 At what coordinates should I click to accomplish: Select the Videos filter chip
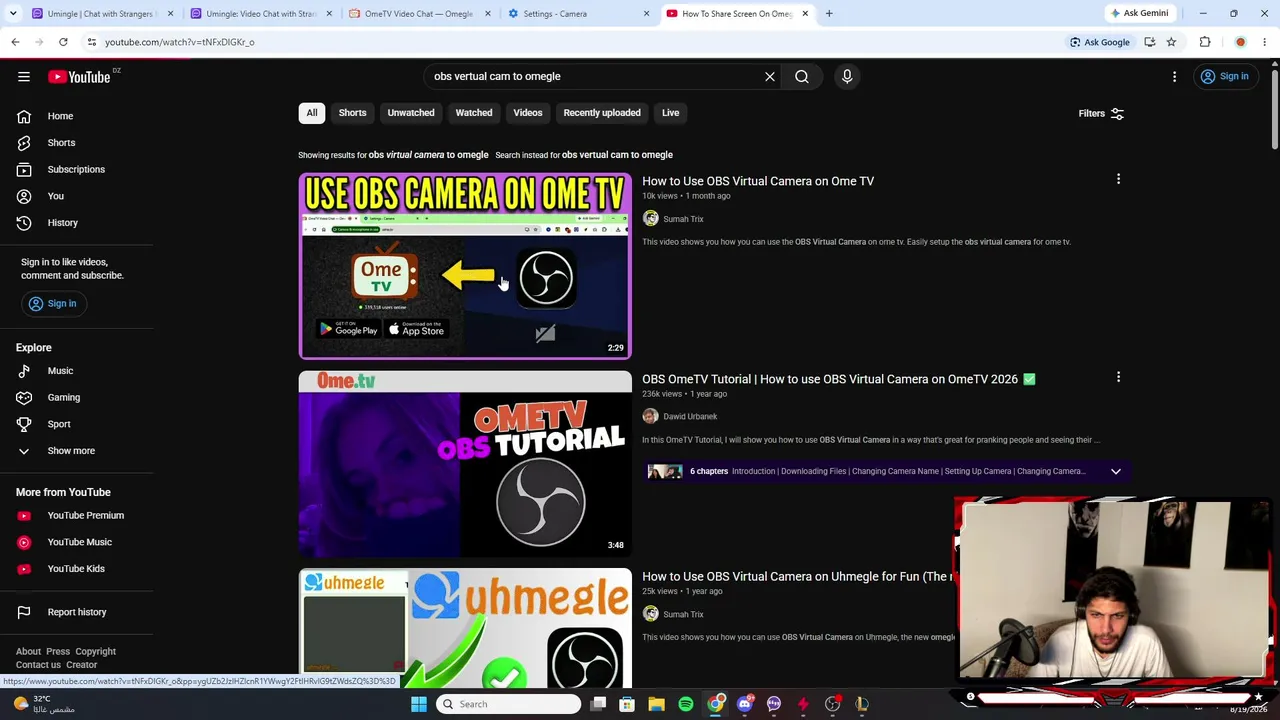528,113
